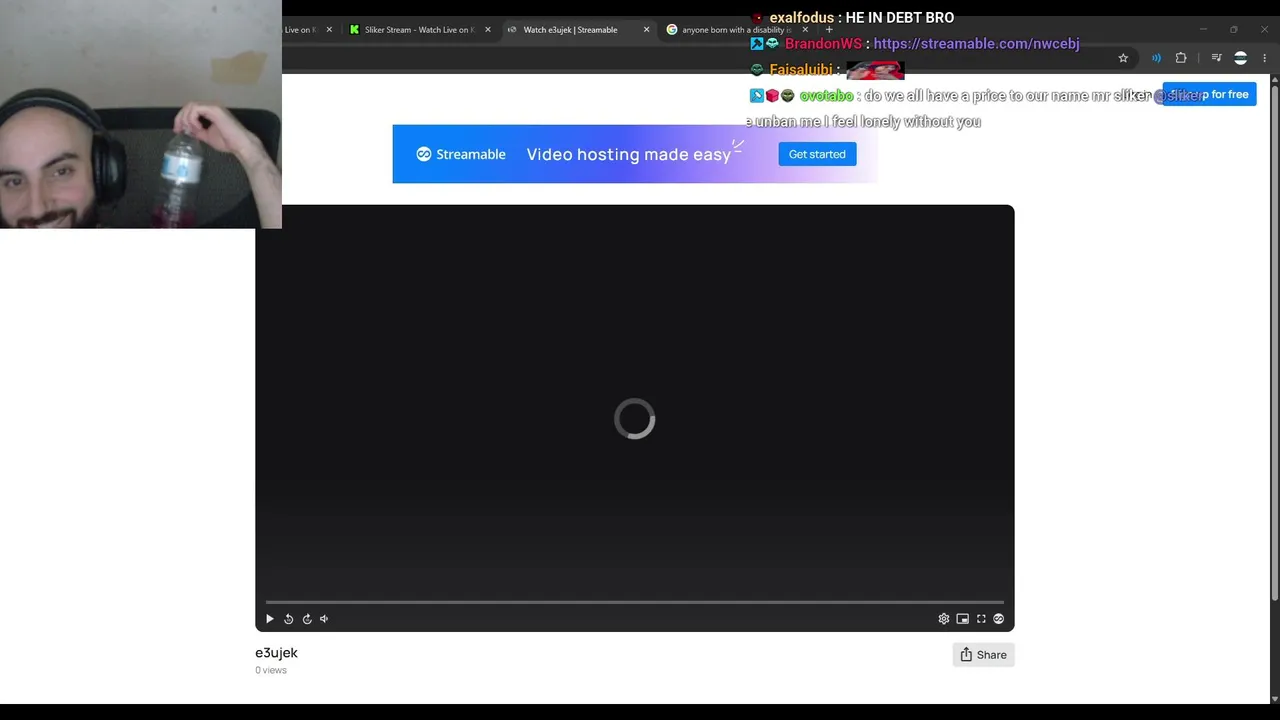The image size is (1280, 720).
Task: Mute the video player volume
Action: click(324, 619)
